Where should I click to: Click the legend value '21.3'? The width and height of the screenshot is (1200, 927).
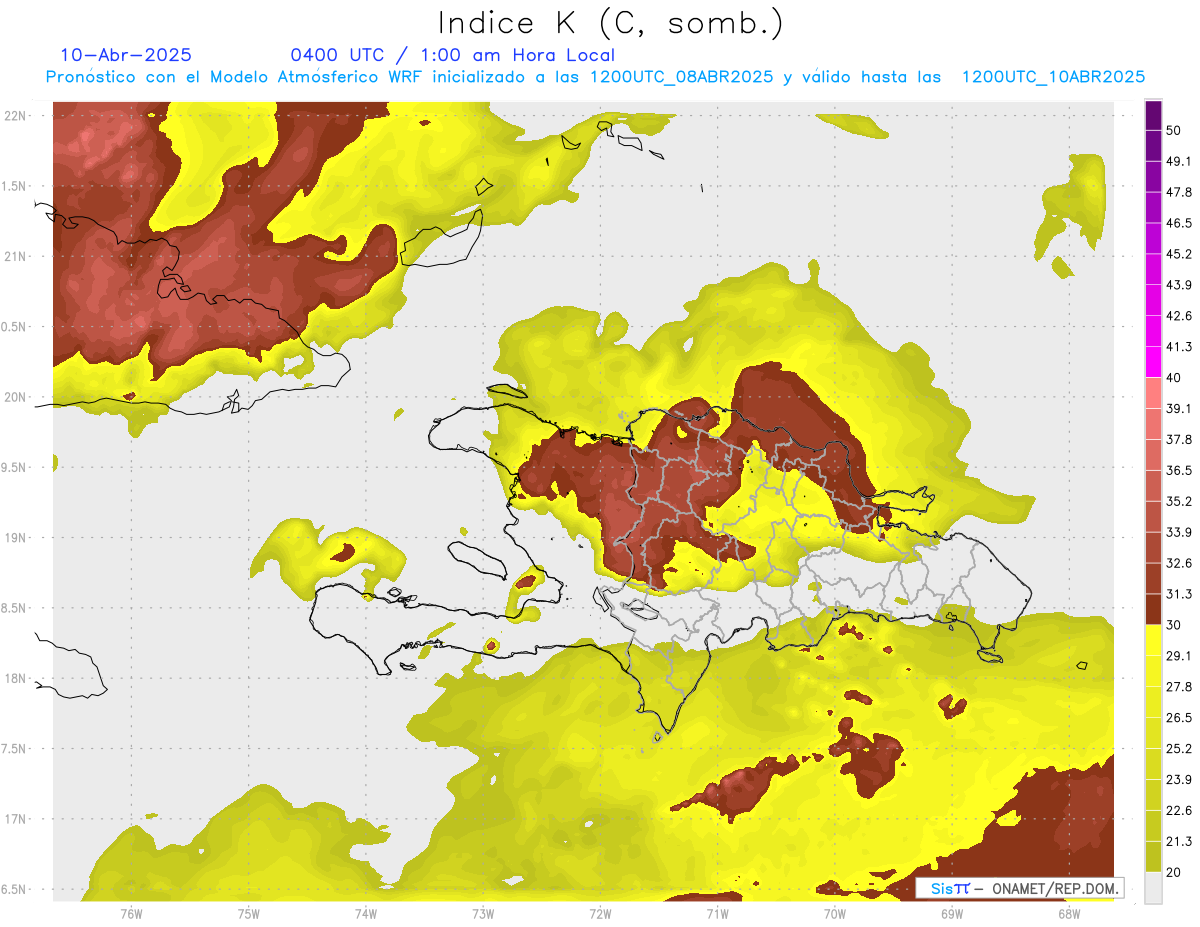[x=1180, y=842]
